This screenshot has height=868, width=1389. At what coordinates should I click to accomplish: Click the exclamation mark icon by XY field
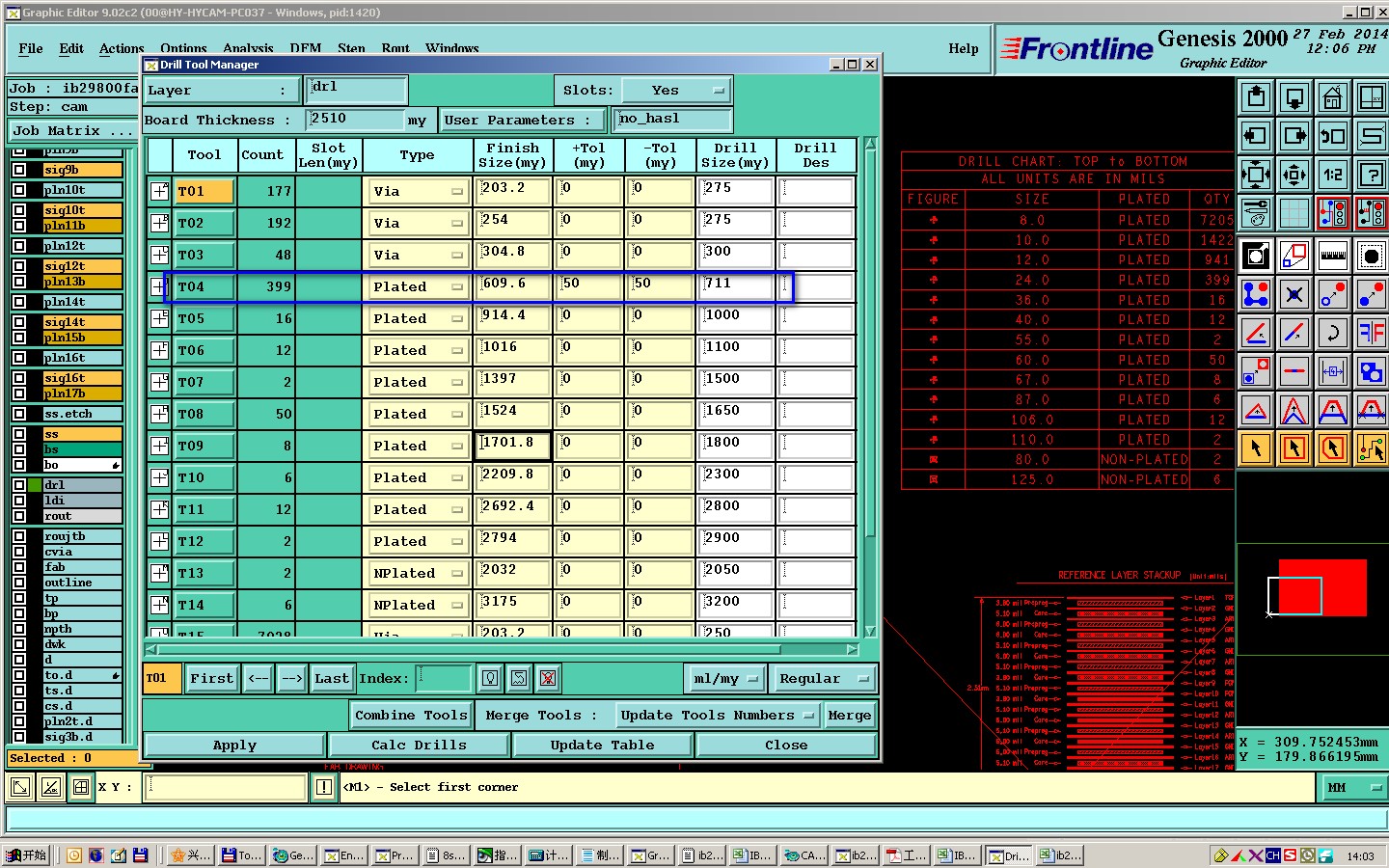tap(324, 788)
